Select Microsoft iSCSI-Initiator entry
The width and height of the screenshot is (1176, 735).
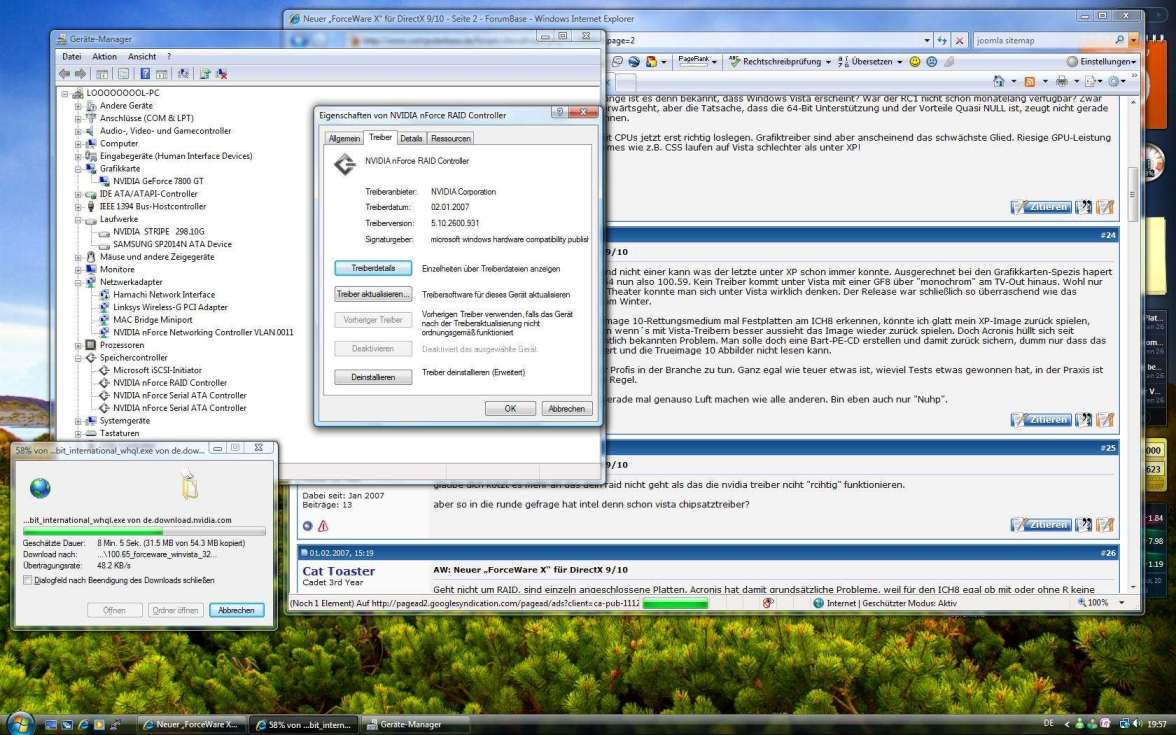[158, 370]
